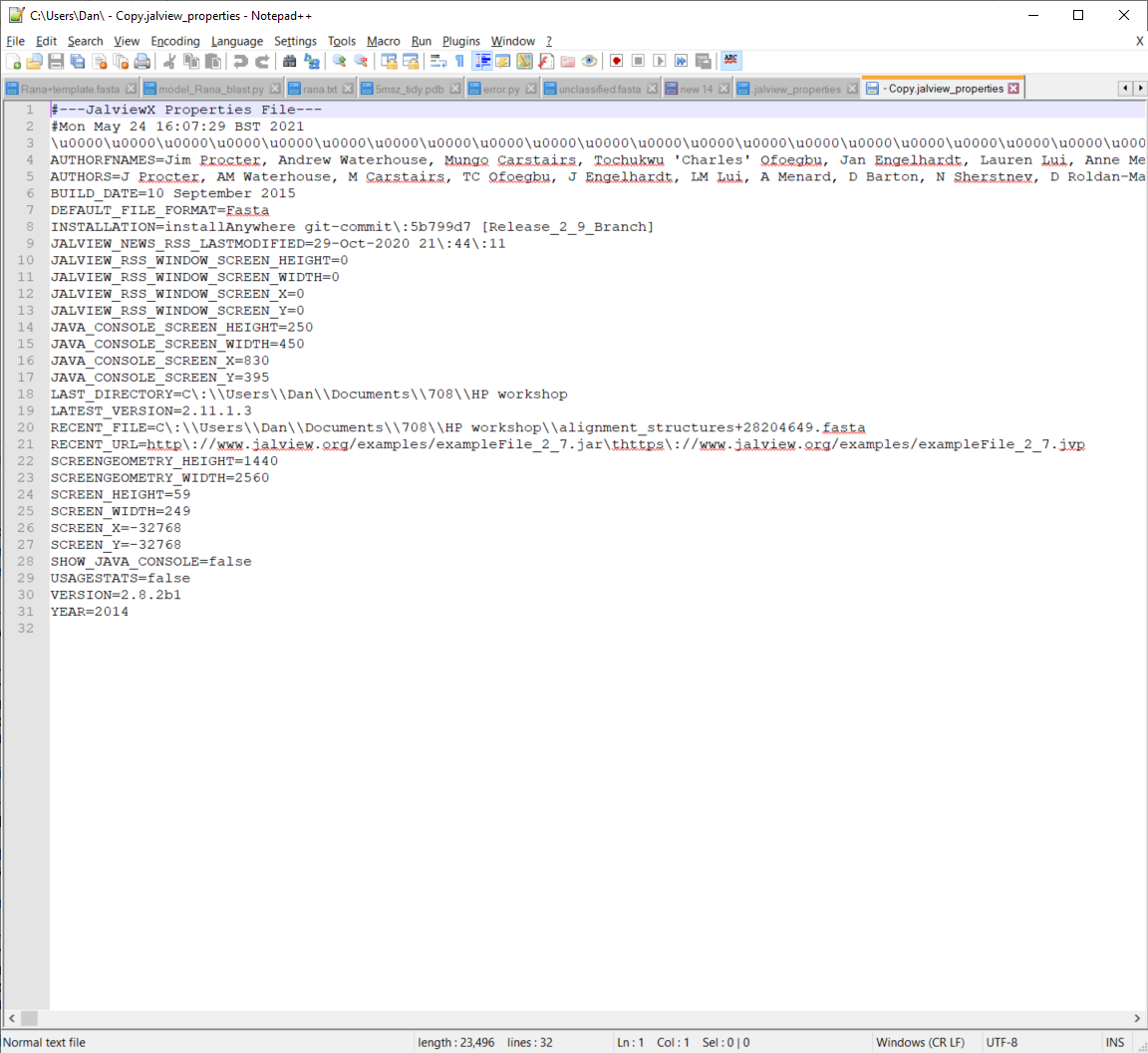Viewport: 1148px width, 1053px height.
Task: Click the Save All toolbar icon
Action: pos(78,62)
